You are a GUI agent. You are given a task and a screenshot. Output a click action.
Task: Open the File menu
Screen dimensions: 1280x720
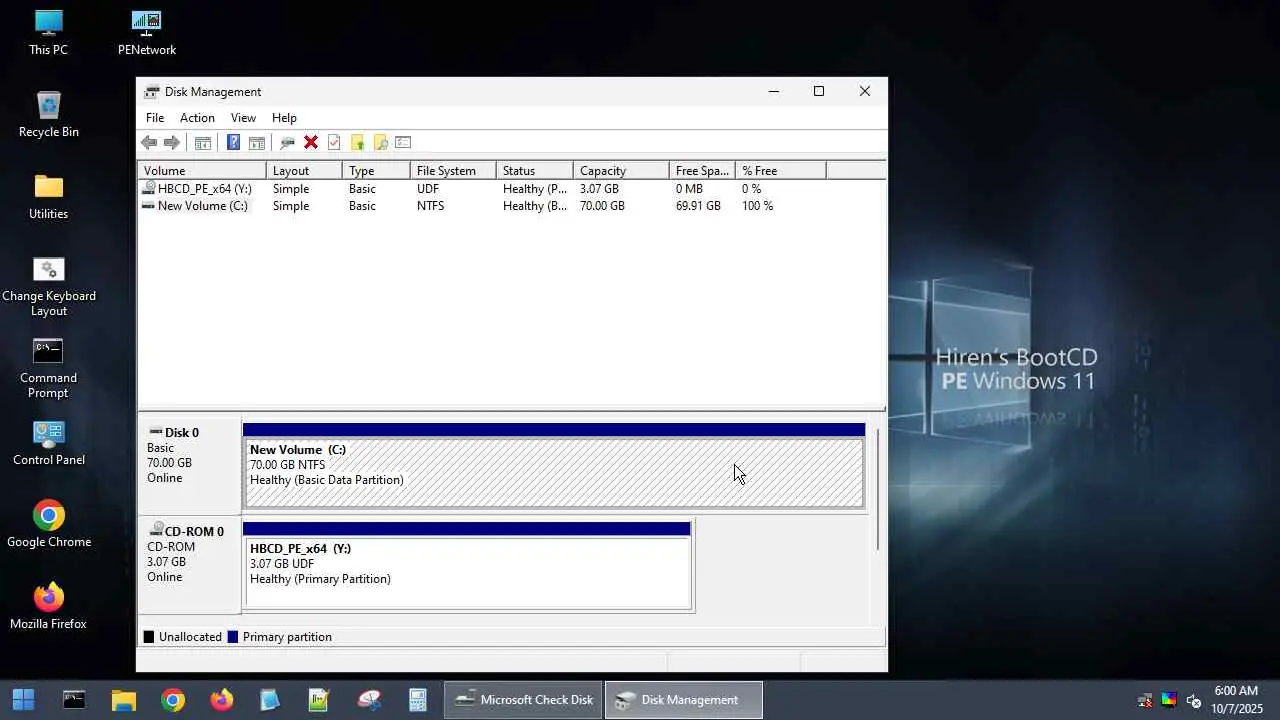point(155,118)
